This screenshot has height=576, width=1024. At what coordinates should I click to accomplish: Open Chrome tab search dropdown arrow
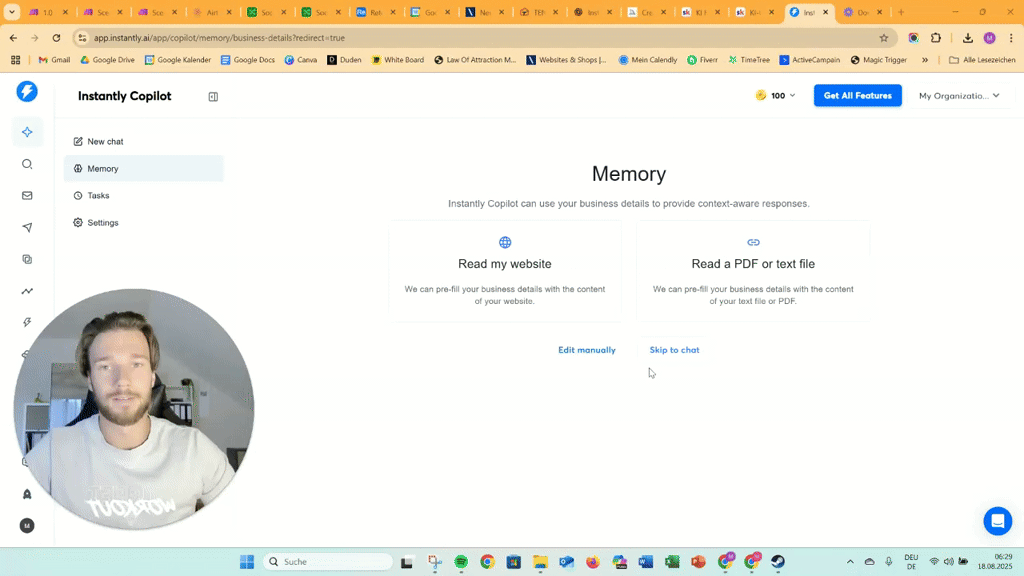click(12, 12)
